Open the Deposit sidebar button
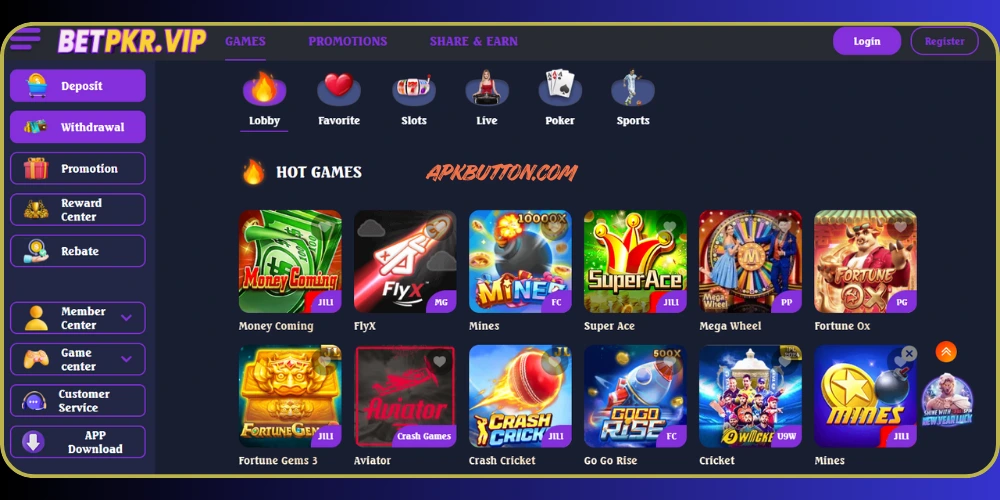This screenshot has height=500, width=1000. (x=78, y=85)
